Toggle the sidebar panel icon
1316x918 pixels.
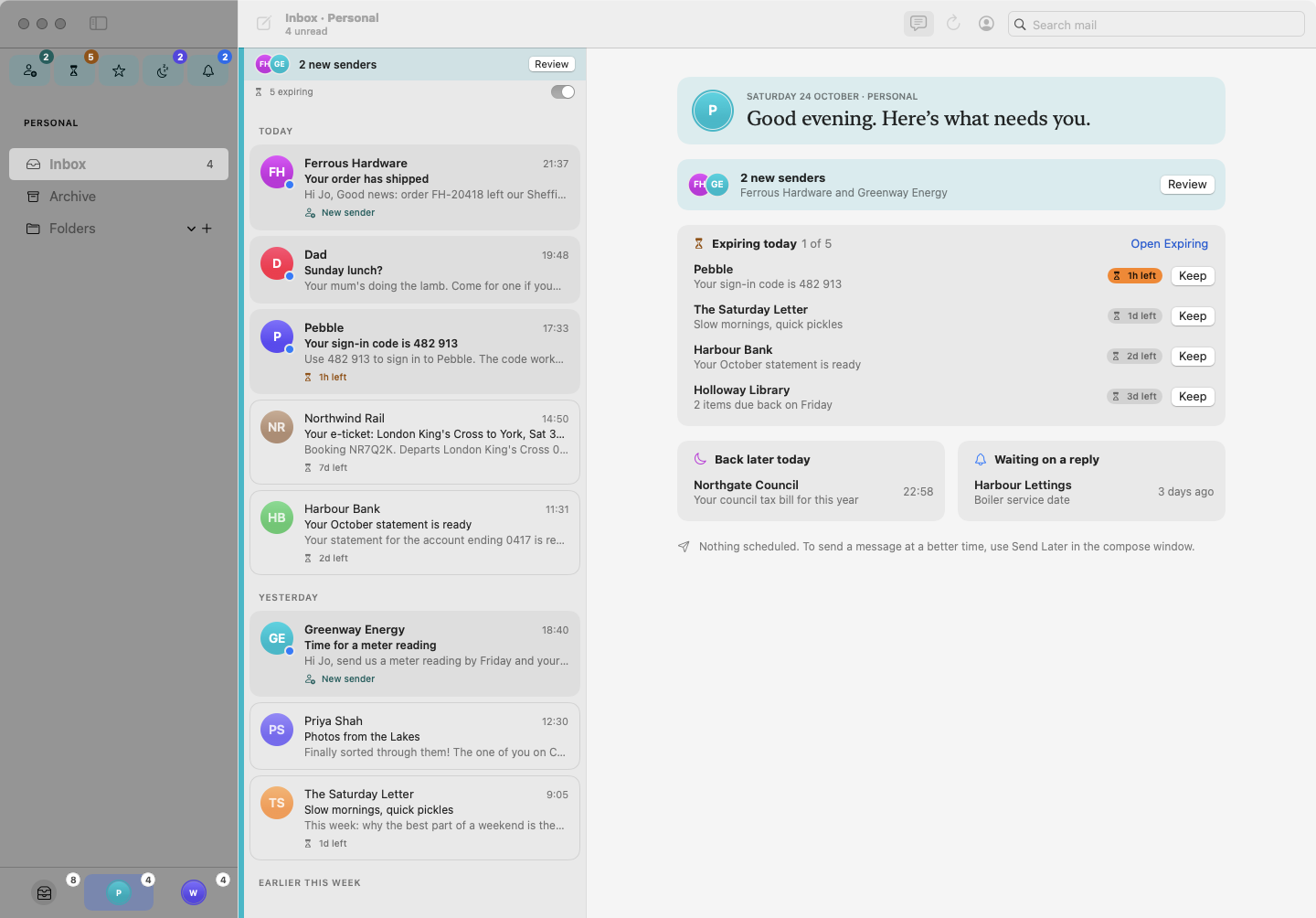tap(99, 24)
